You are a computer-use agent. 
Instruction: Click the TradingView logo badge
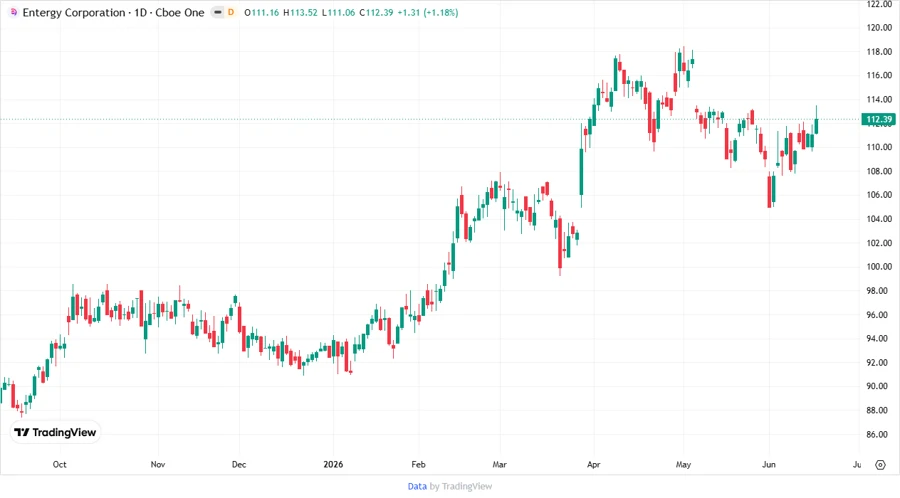[55, 433]
